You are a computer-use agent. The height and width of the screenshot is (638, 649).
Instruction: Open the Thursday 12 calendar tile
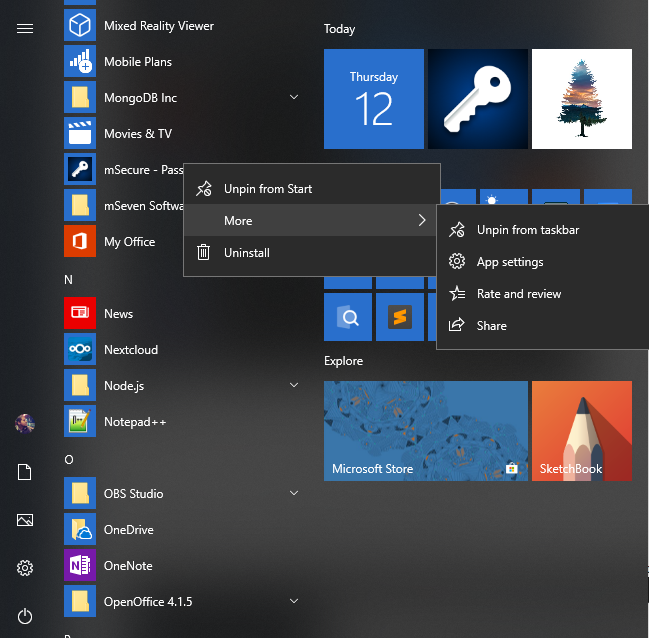tap(374, 99)
